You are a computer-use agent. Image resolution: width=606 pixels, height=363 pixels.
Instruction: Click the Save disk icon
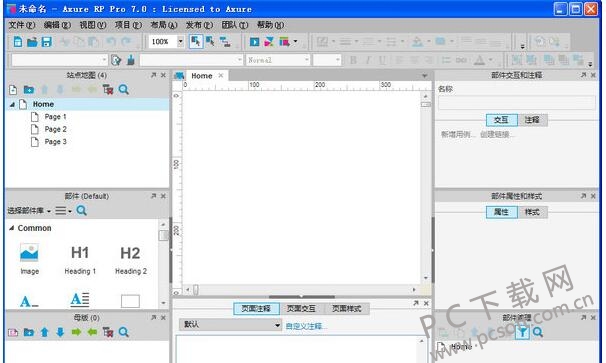tap(47, 41)
